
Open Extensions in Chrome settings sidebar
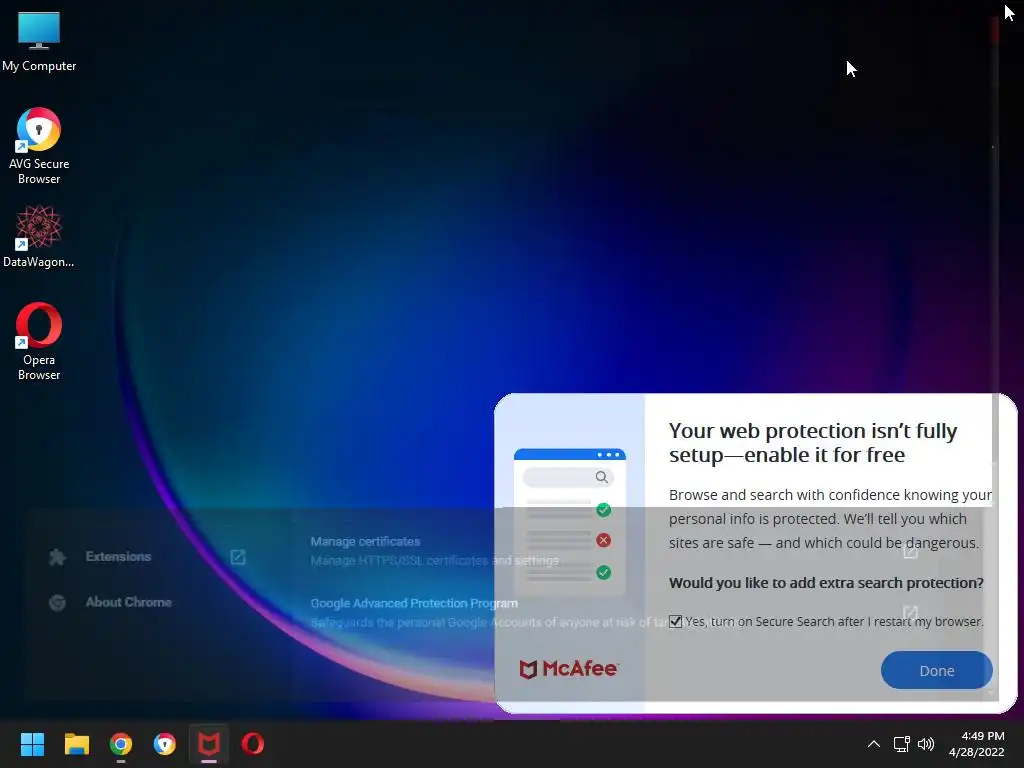[118, 556]
